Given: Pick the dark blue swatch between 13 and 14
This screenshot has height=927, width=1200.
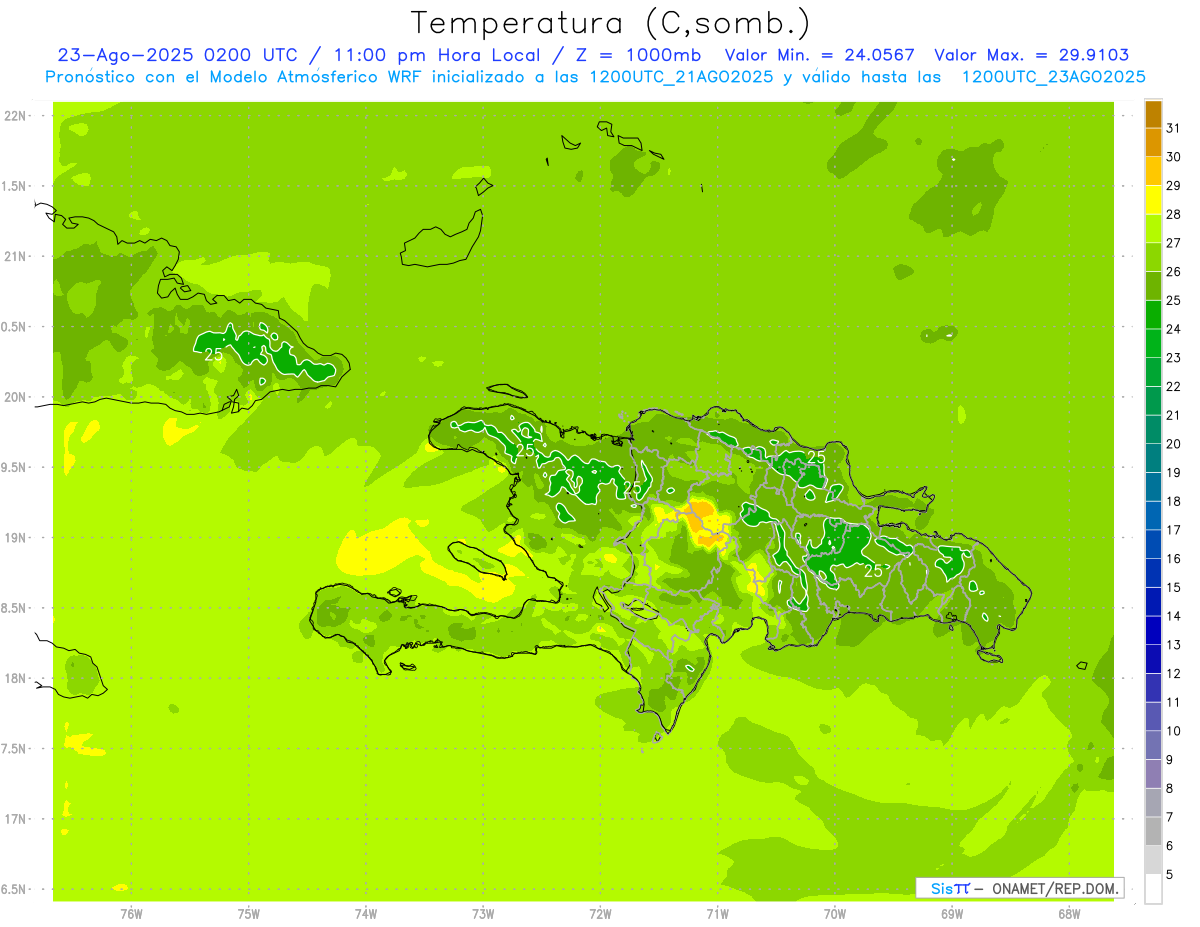Looking at the screenshot, I should pos(1153,630).
